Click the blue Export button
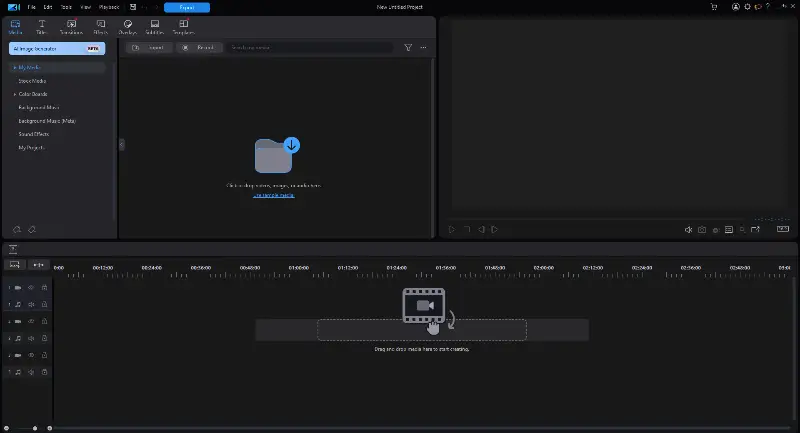Screen dimensions: 800x433 coord(187,7)
